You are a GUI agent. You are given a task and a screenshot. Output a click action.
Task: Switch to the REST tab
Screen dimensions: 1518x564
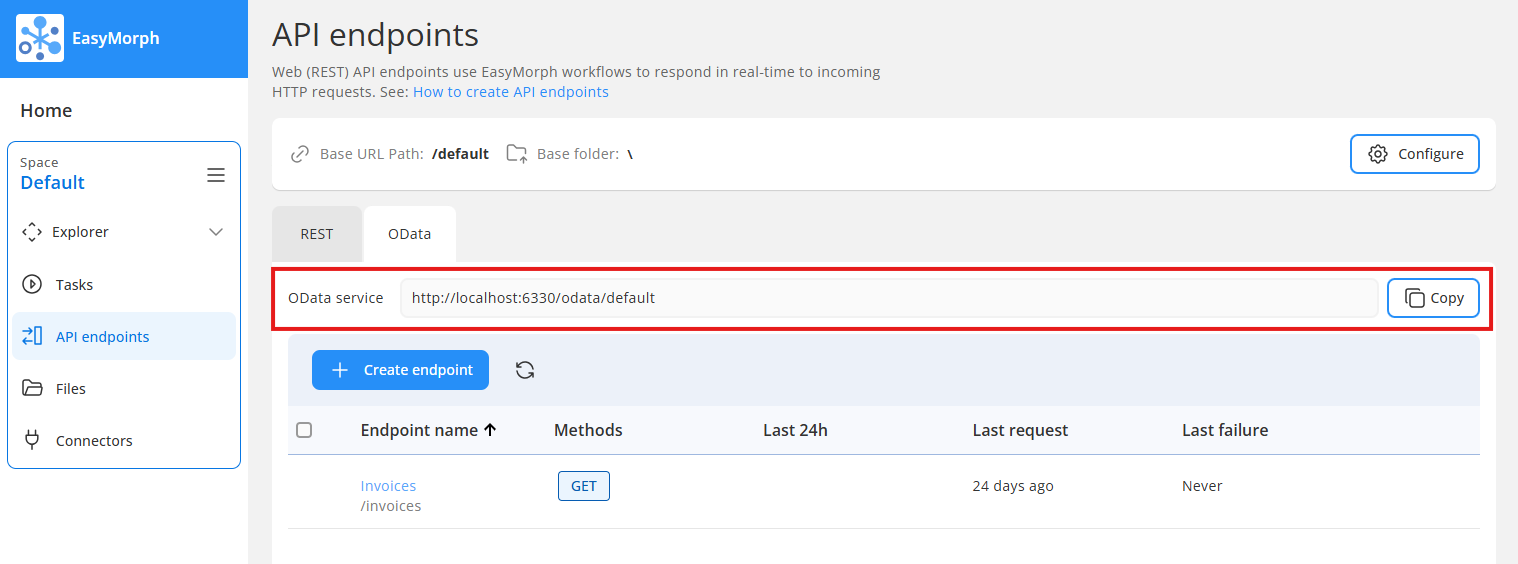[317, 234]
